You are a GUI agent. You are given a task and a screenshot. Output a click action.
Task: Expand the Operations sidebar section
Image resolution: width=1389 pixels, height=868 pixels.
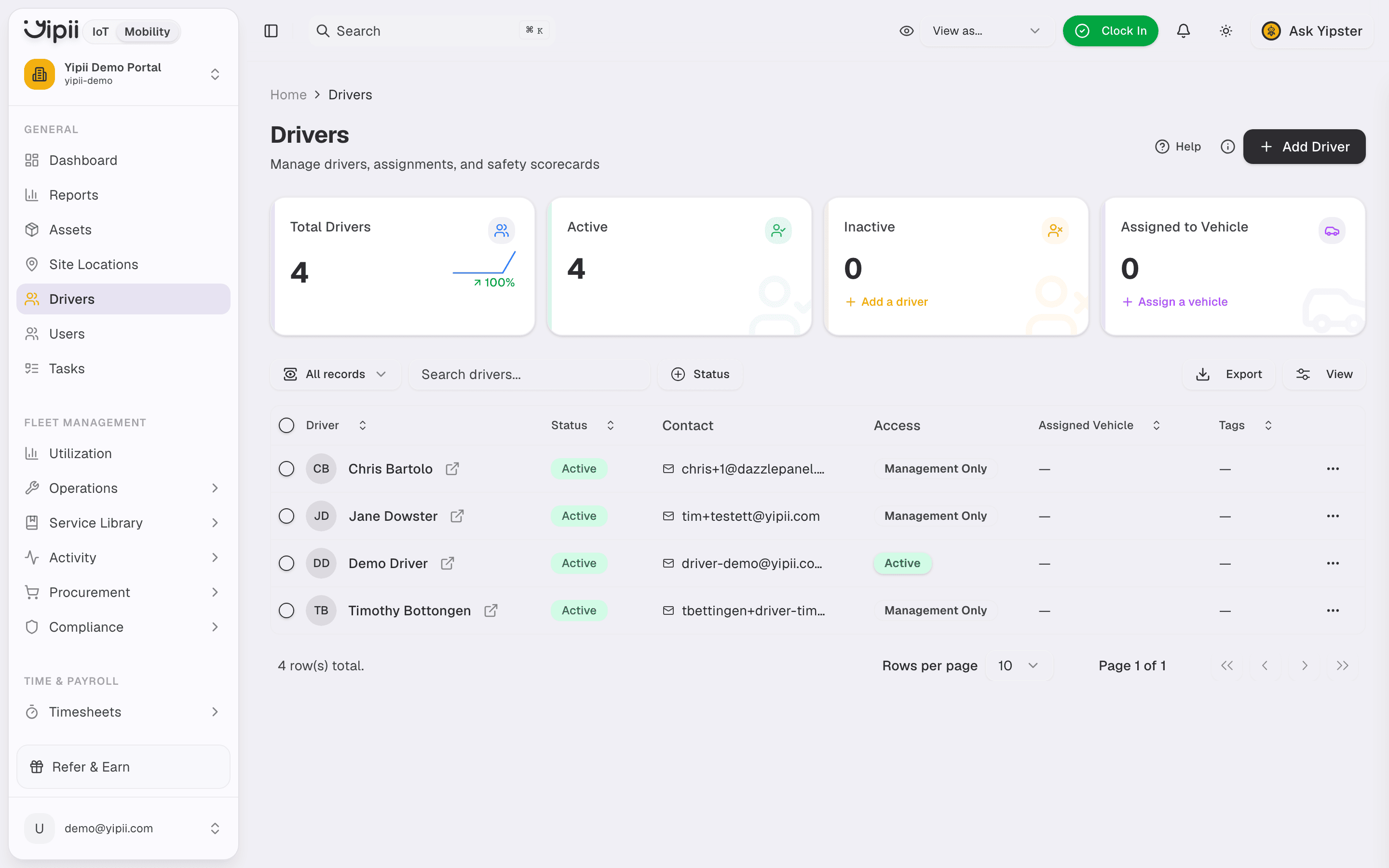123,488
